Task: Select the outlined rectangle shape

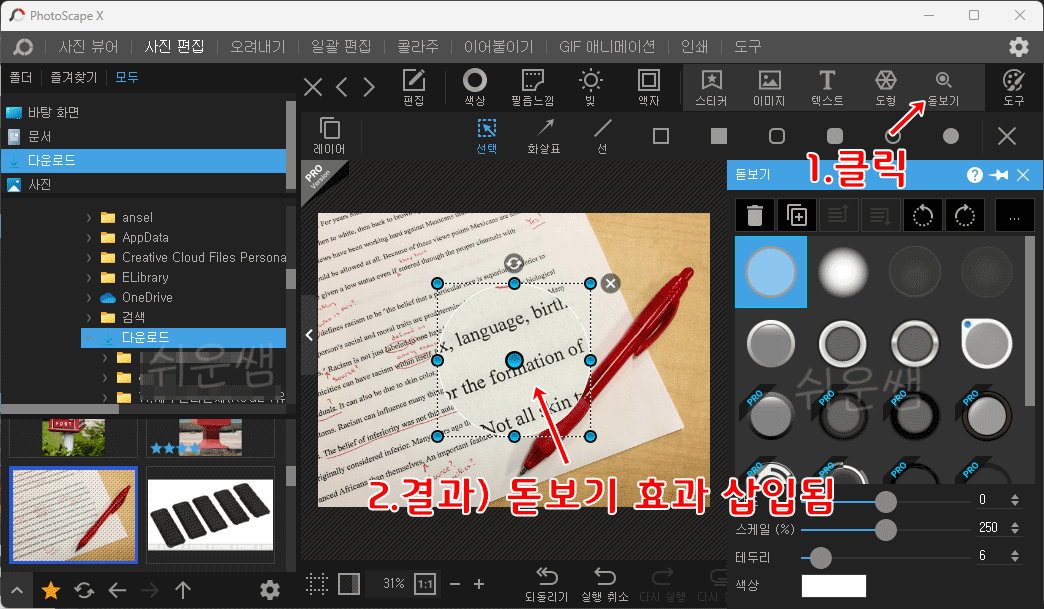Action: click(660, 136)
